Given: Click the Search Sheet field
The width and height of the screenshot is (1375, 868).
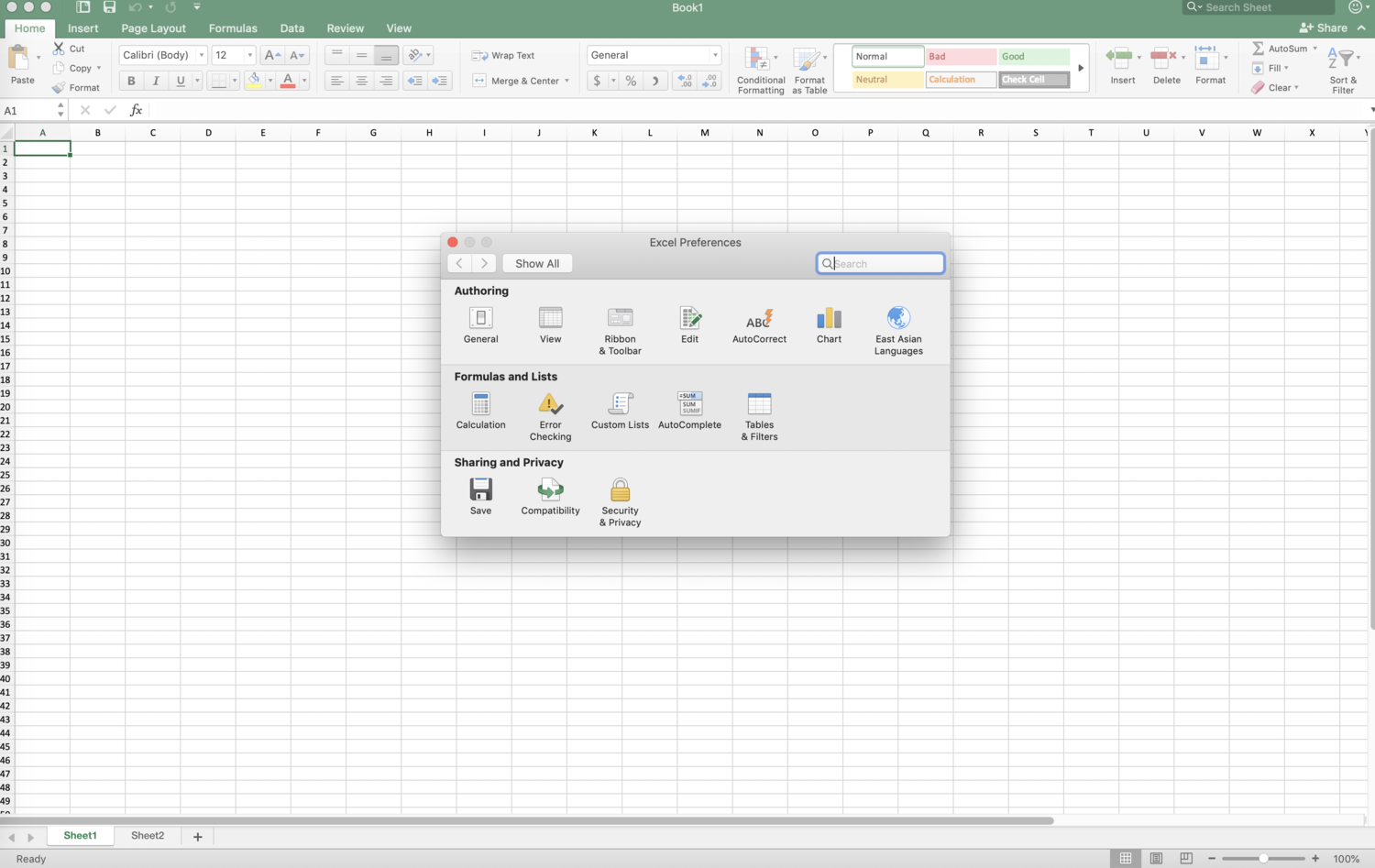Looking at the screenshot, I should click(x=1258, y=7).
